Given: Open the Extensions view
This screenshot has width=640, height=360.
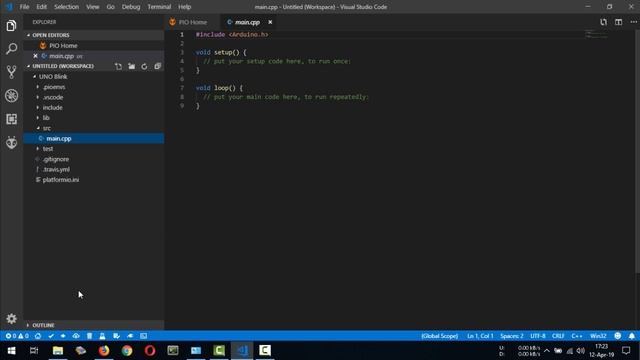Looking at the screenshot, I should point(11,119).
